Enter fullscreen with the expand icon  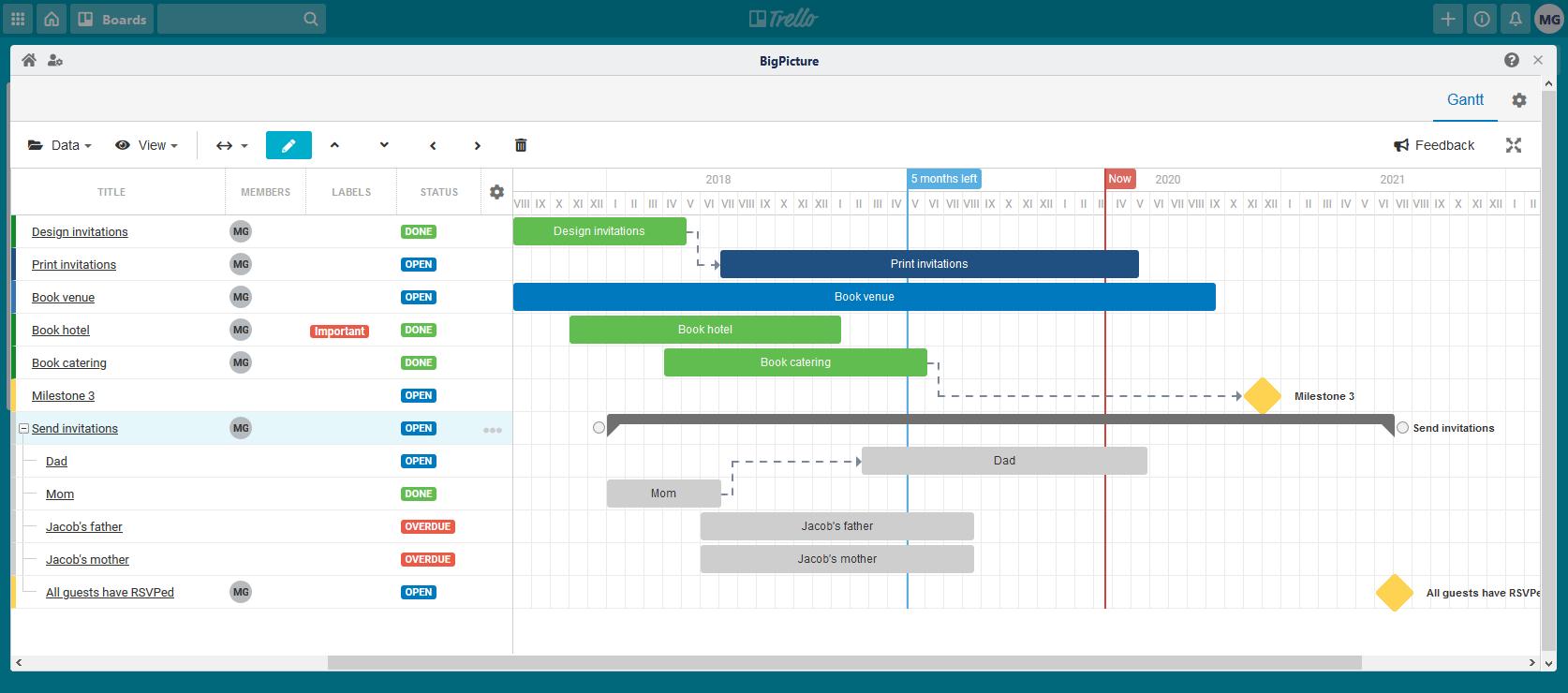click(1514, 145)
